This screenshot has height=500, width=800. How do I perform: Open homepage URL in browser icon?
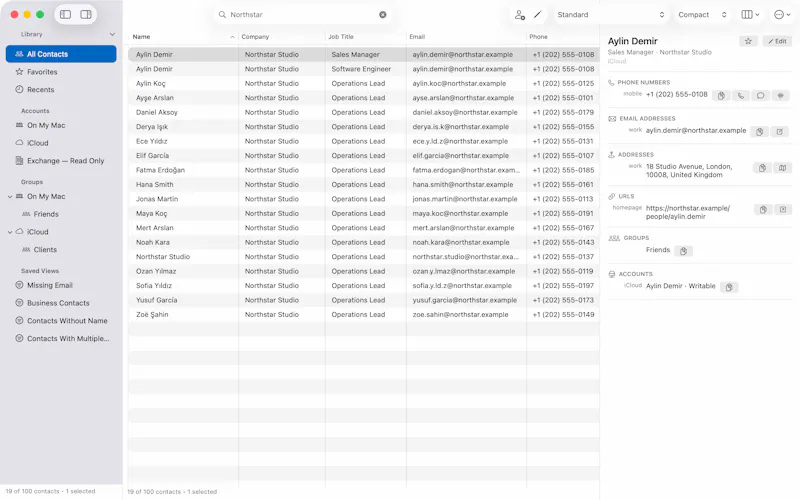click(783, 210)
